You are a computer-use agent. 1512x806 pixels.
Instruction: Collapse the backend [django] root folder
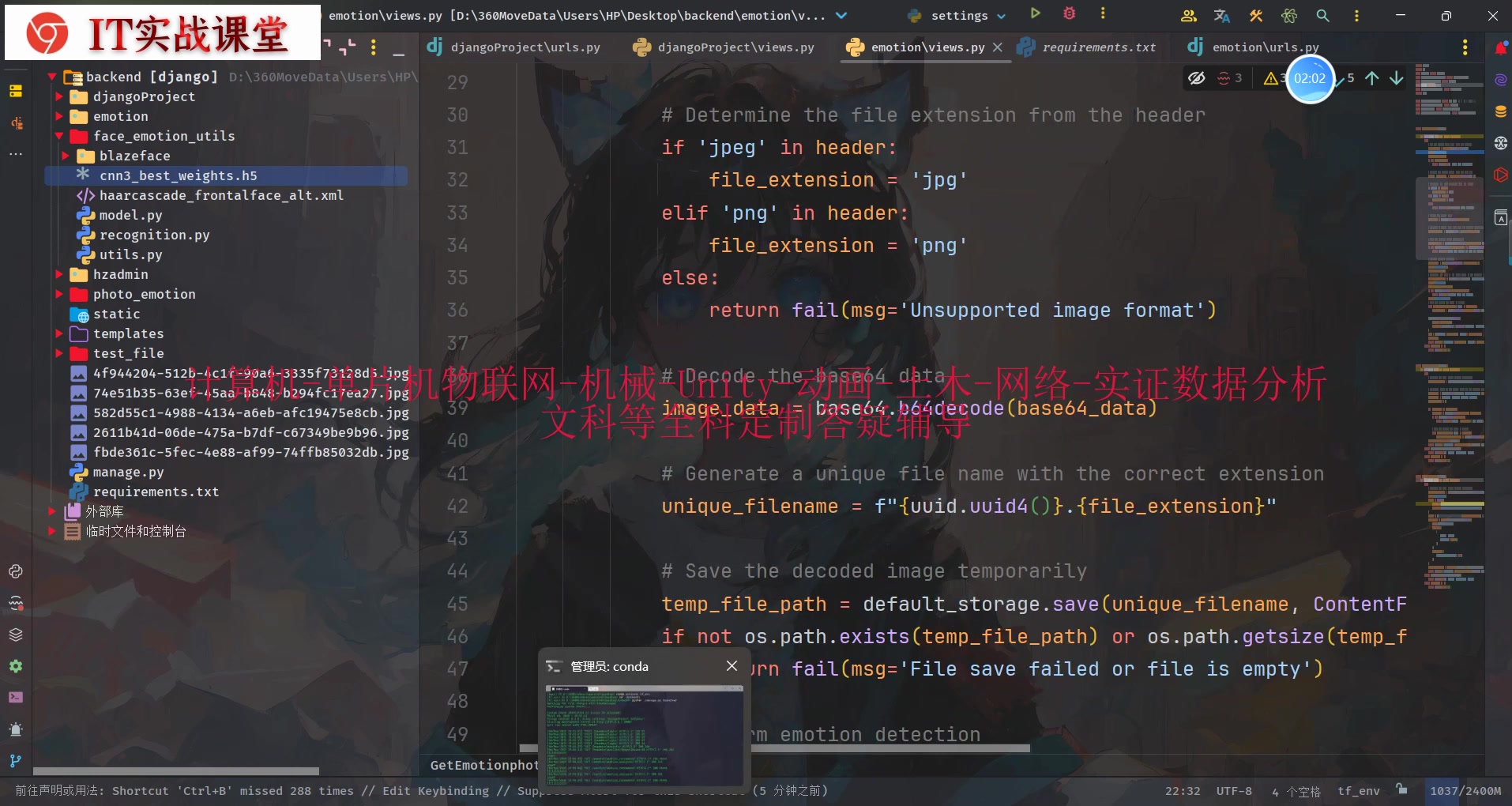point(52,77)
